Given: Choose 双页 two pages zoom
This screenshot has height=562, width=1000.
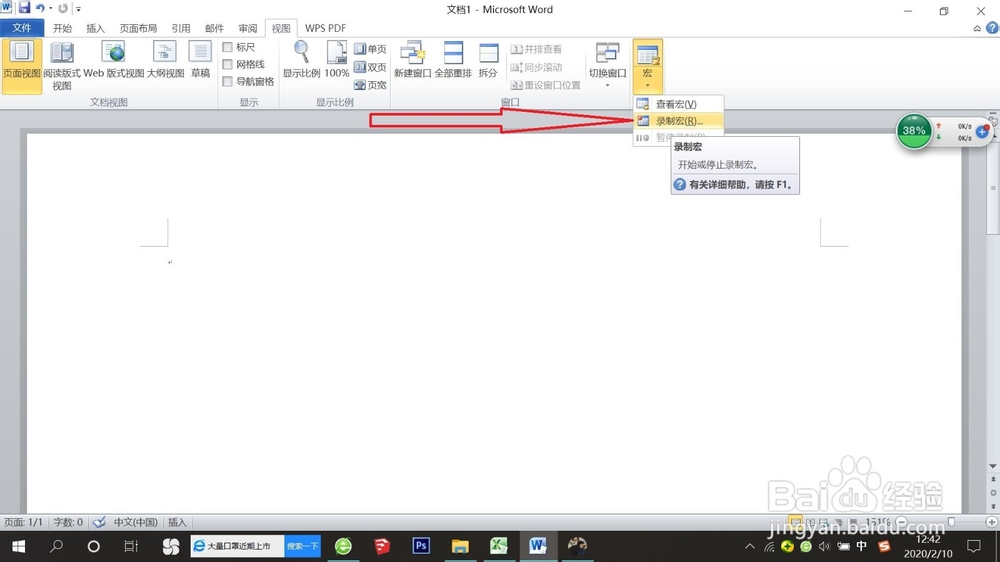Looking at the screenshot, I should (371, 67).
